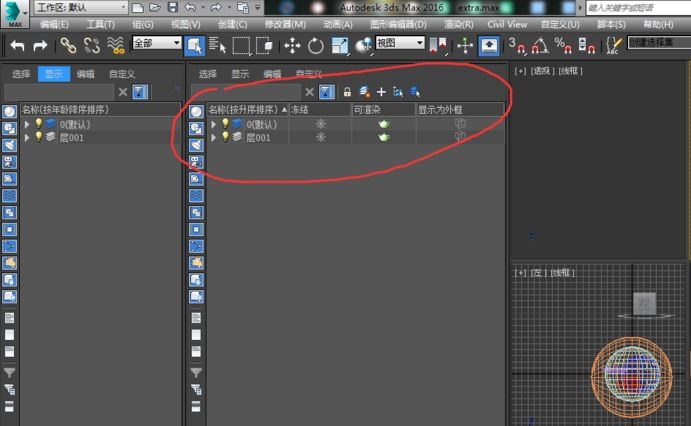Click the large Redo arrow in main toolbar

pyautogui.click(x=40, y=45)
